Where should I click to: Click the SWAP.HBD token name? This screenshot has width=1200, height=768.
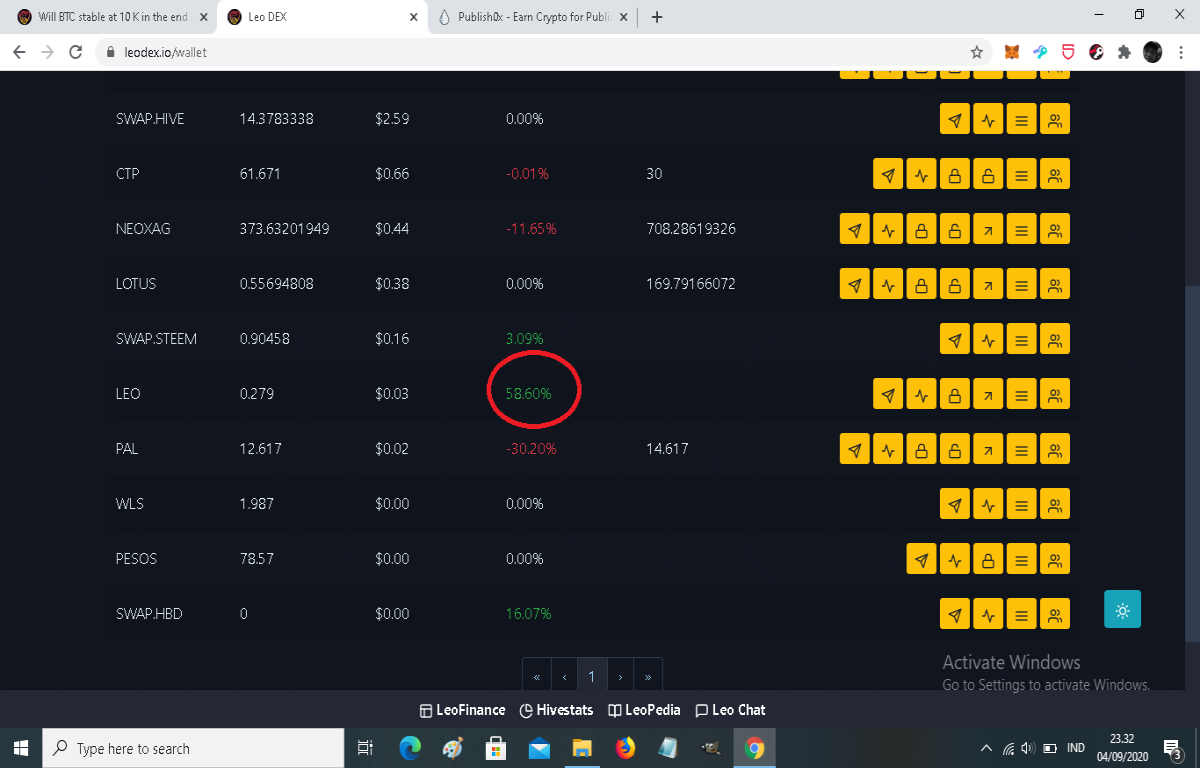[x=149, y=614]
